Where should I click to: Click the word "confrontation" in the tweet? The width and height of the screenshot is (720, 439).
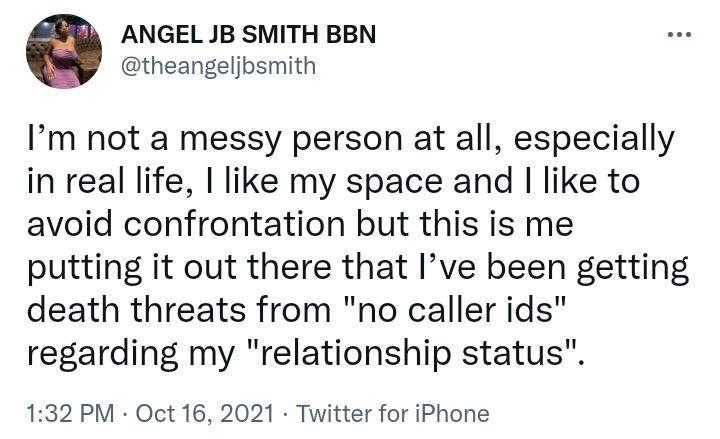(x=235, y=224)
